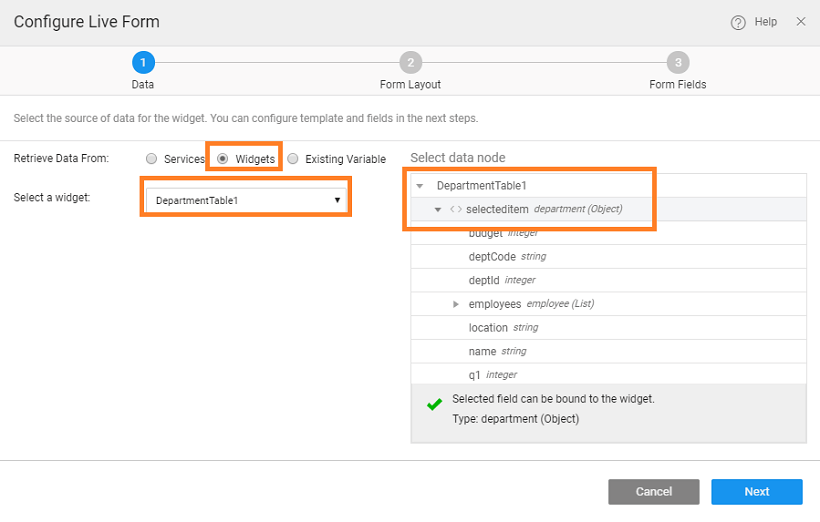
Task: Select the name string field
Action: tap(482, 351)
